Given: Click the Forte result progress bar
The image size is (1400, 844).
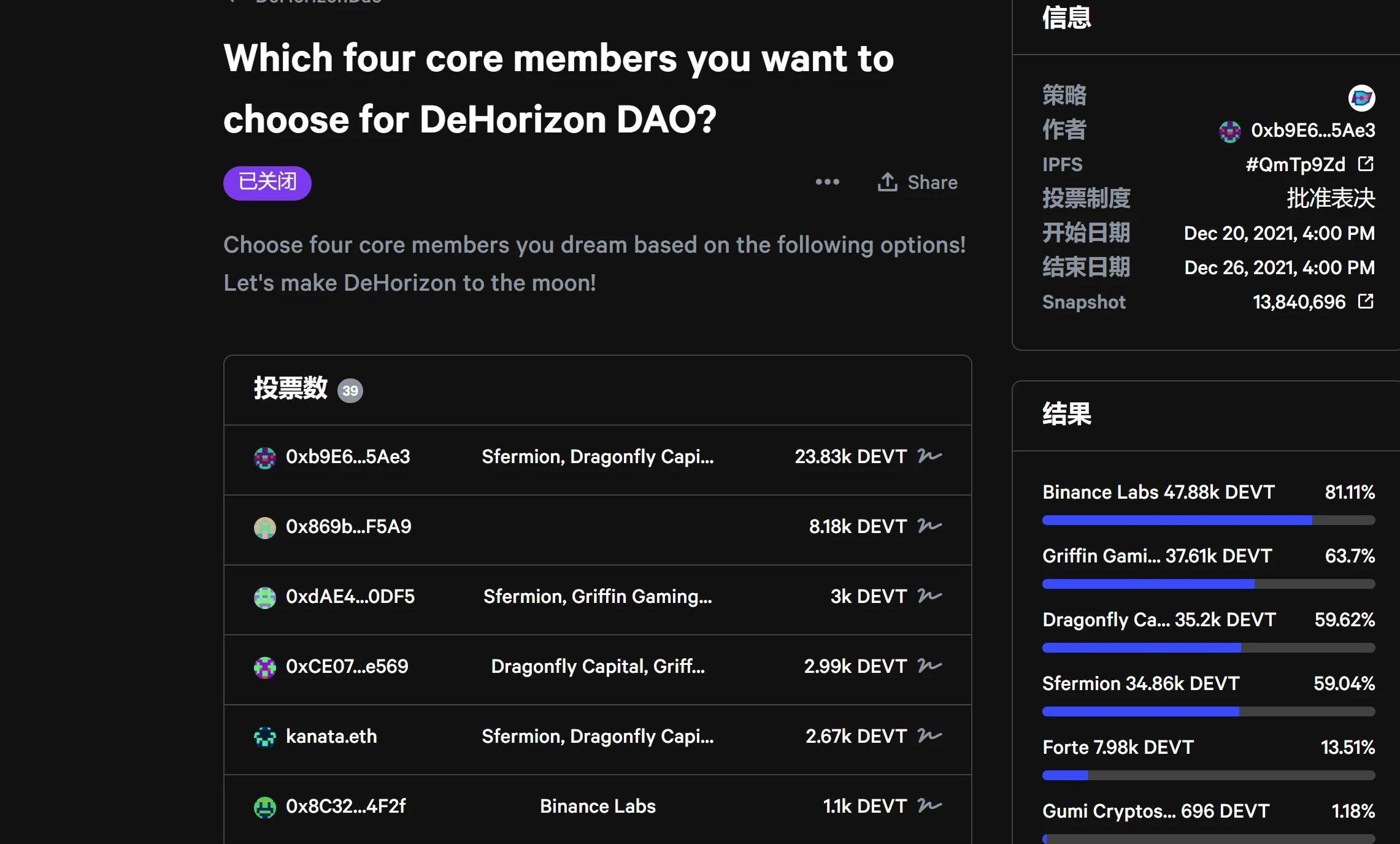Looking at the screenshot, I should point(1208,775).
